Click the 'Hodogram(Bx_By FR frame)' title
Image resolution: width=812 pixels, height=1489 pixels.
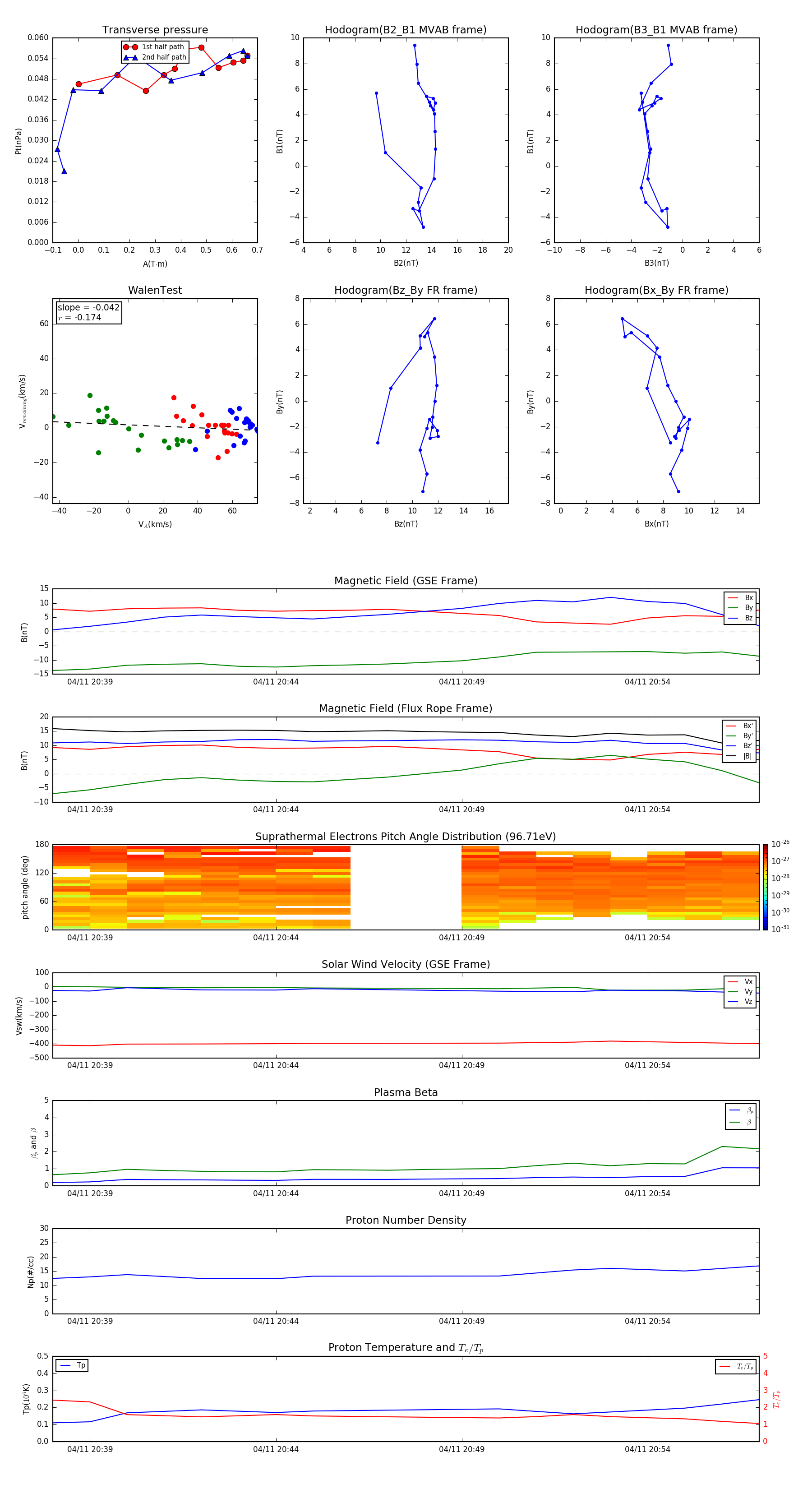click(656, 290)
